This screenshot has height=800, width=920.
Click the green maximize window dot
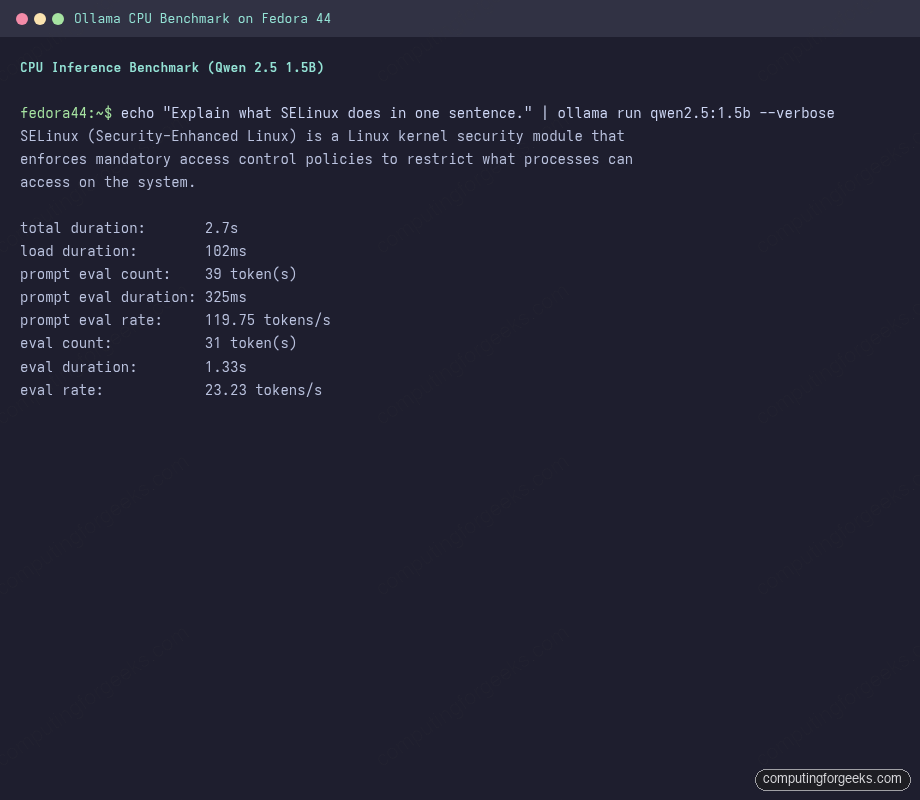[x=58, y=19]
